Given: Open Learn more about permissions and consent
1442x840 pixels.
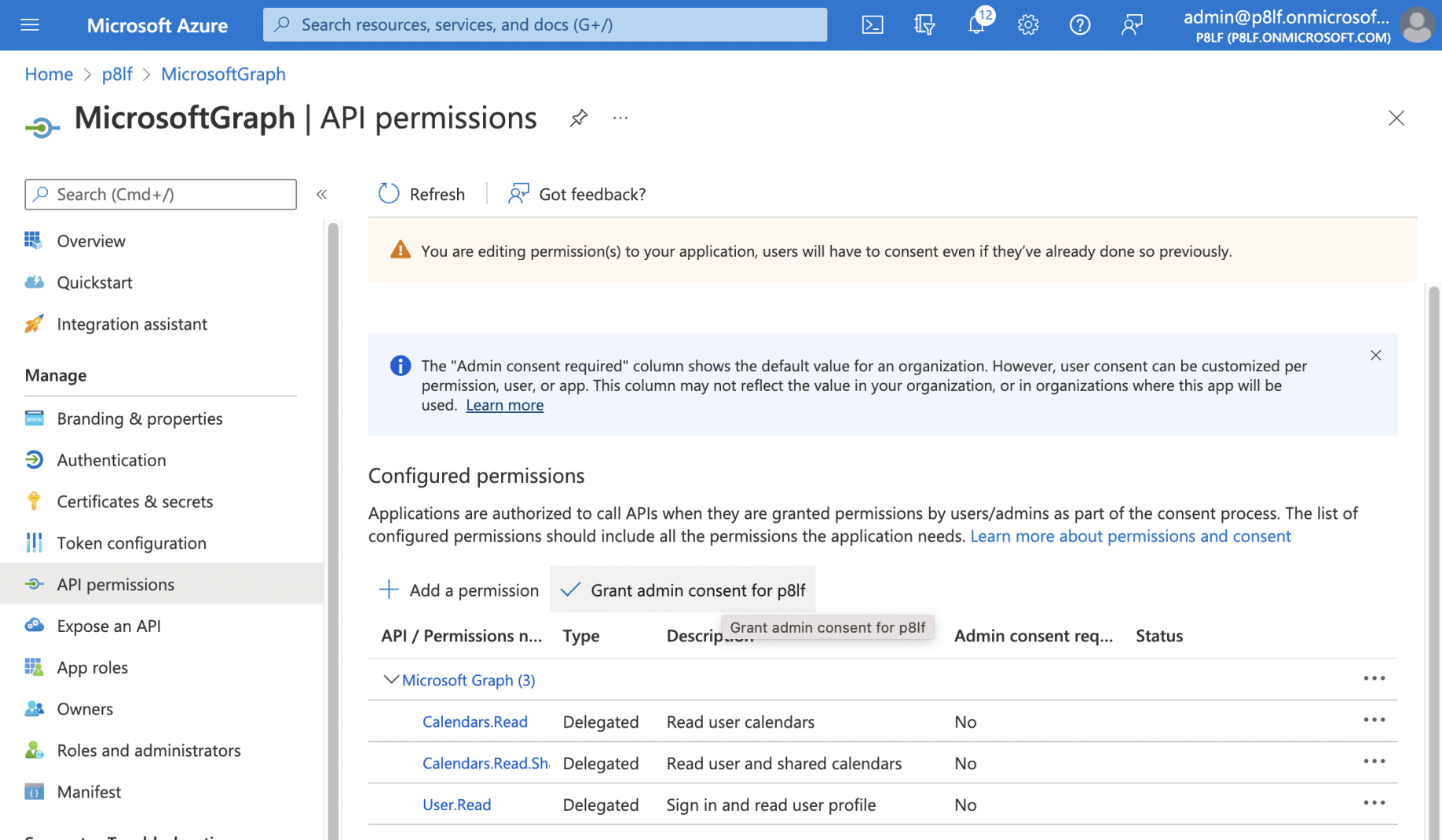Looking at the screenshot, I should pos(1130,536).
